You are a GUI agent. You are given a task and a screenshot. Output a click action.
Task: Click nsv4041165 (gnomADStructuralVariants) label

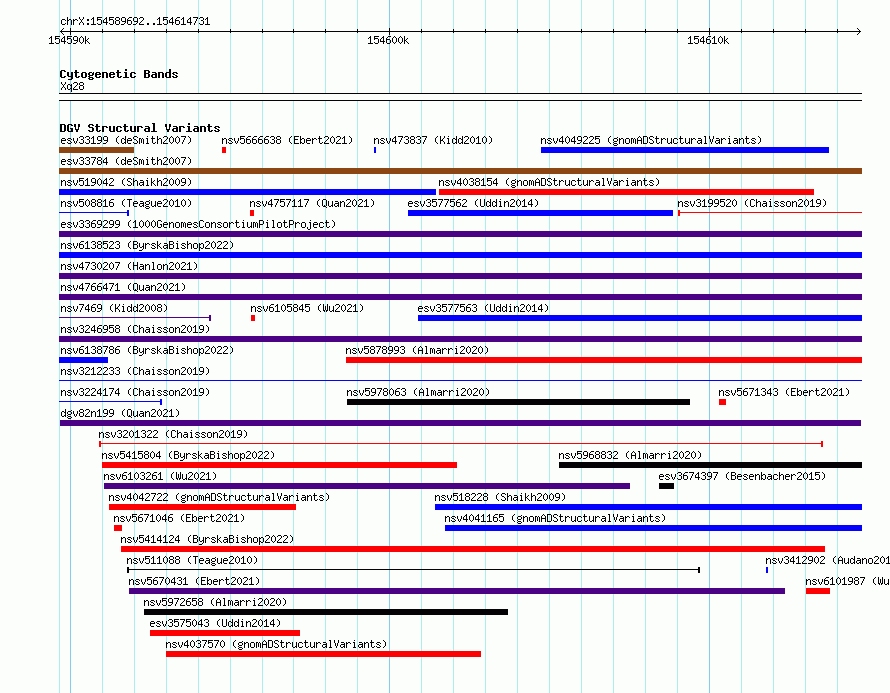[555, 518]
